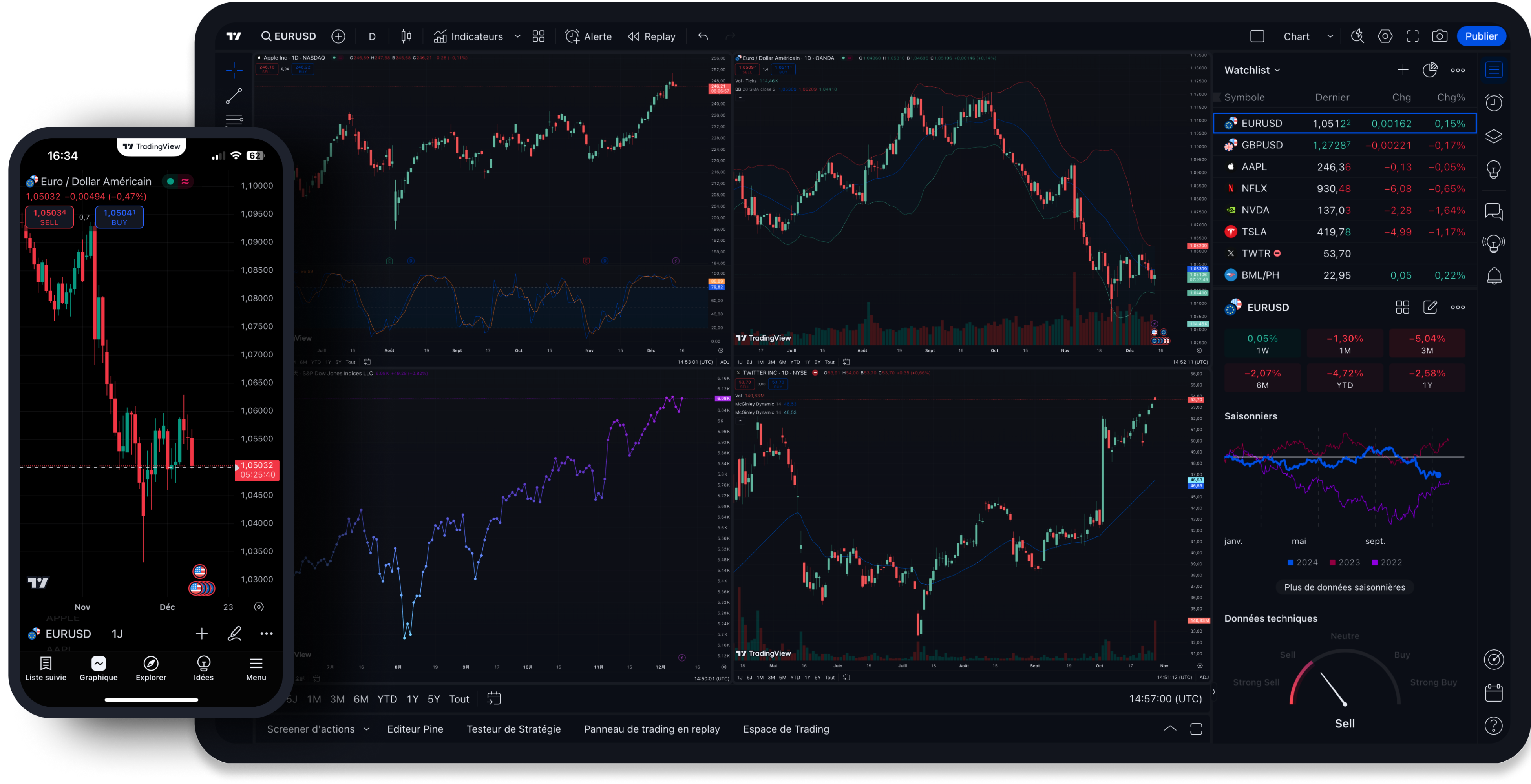This screenshot has height=784, width=1531.
Task: Click undo arrow in top toolbar
Action: click(x=703, y=36)
